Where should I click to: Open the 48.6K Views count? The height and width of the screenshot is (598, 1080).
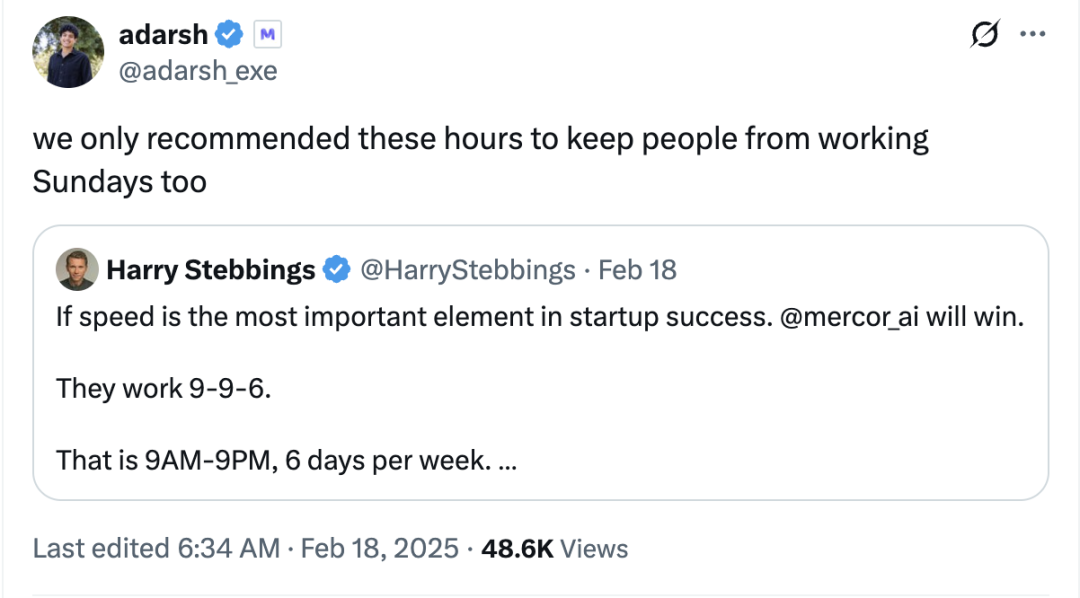pos(554,548)
